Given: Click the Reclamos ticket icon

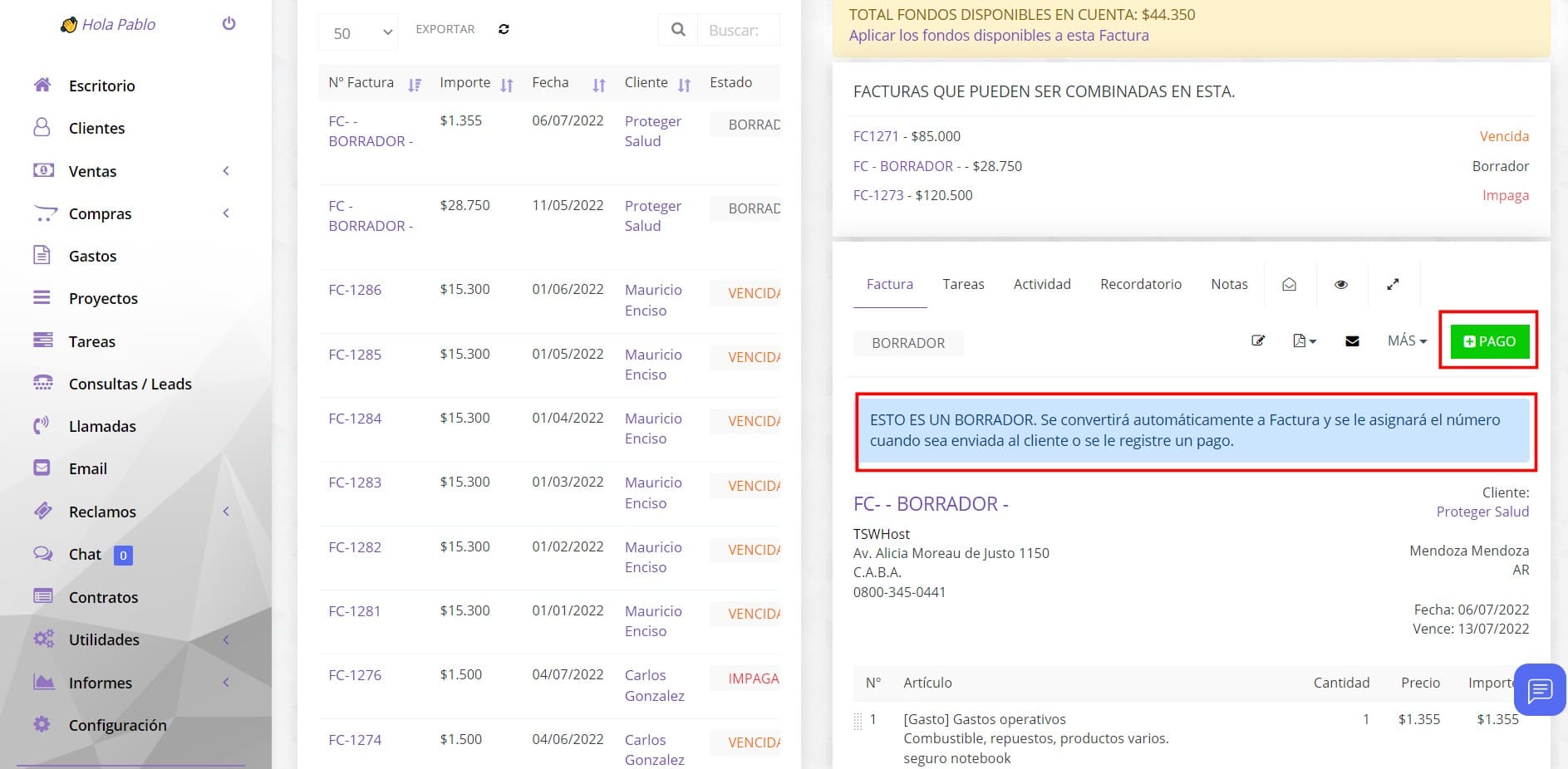Looking at the screenshot, I should (x=42, y=511).
